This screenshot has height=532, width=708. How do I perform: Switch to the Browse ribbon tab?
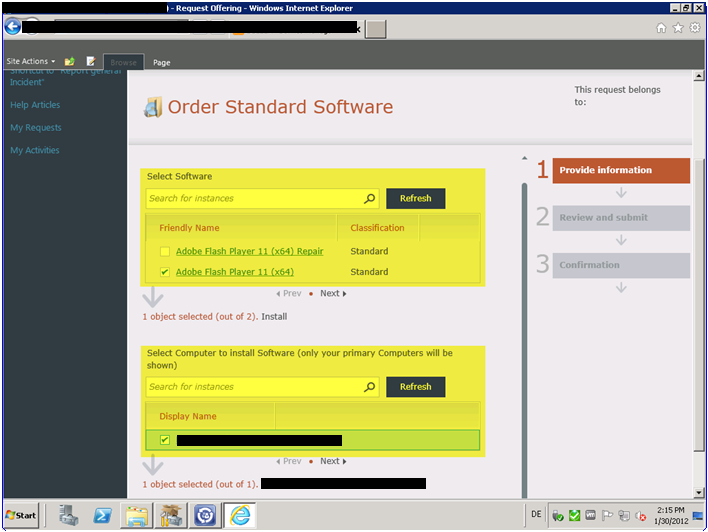(124, 62)
